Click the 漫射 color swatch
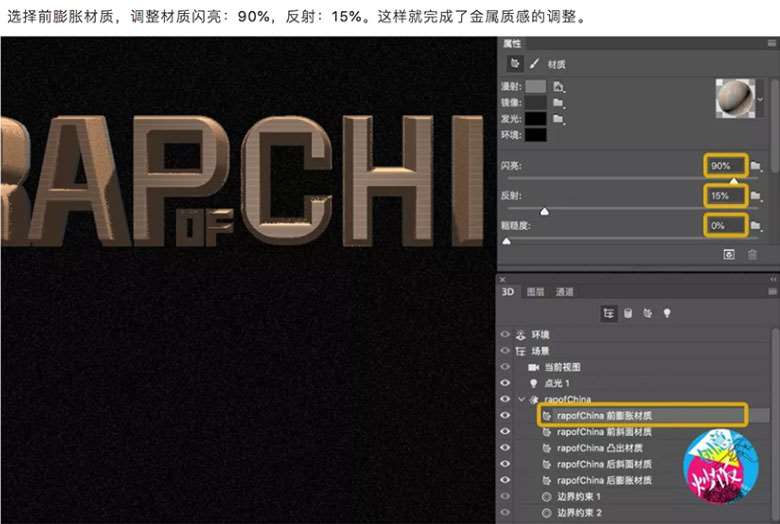 [x=536, y=87]
